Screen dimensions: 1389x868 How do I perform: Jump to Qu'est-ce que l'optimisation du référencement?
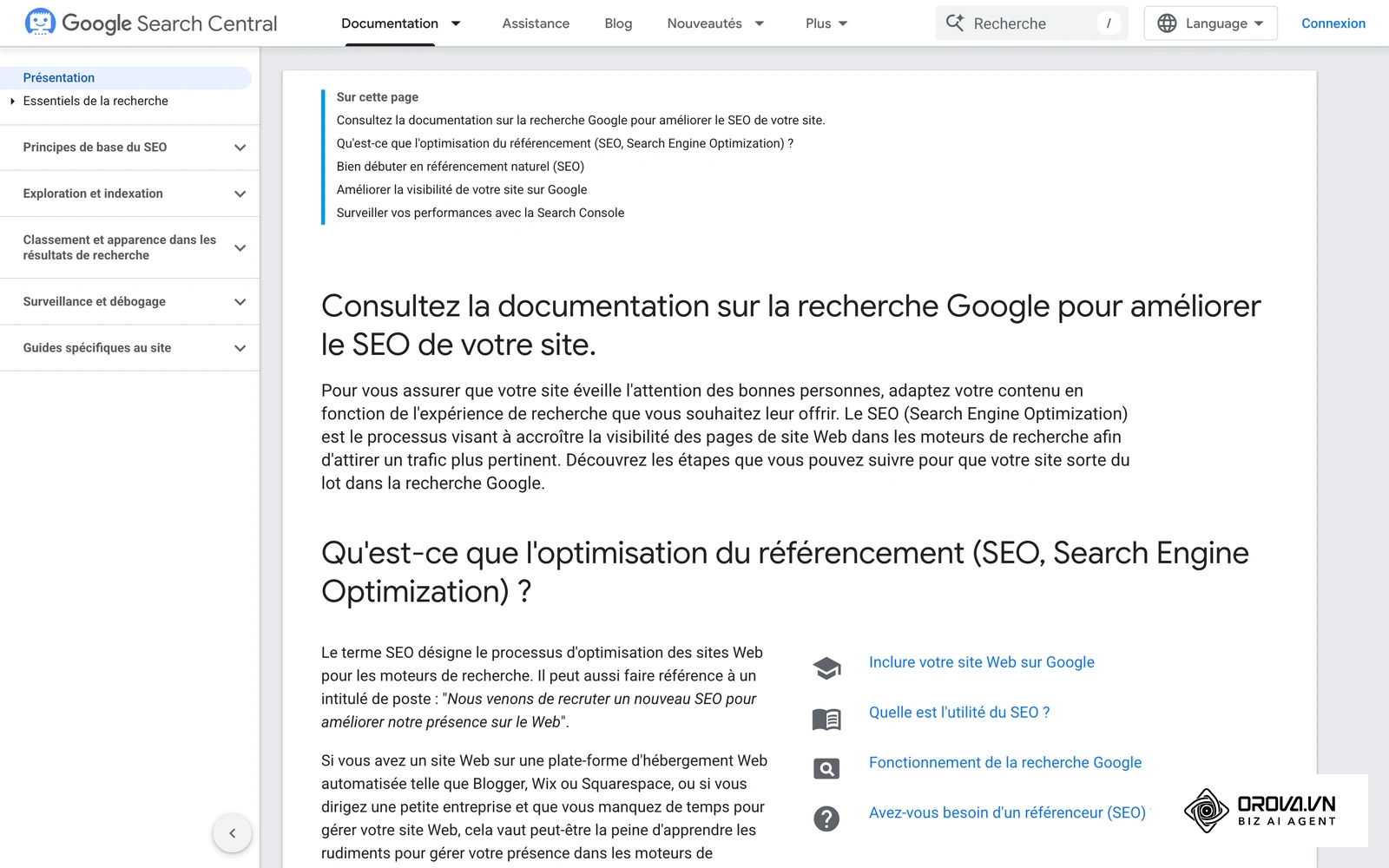point(564,143)
